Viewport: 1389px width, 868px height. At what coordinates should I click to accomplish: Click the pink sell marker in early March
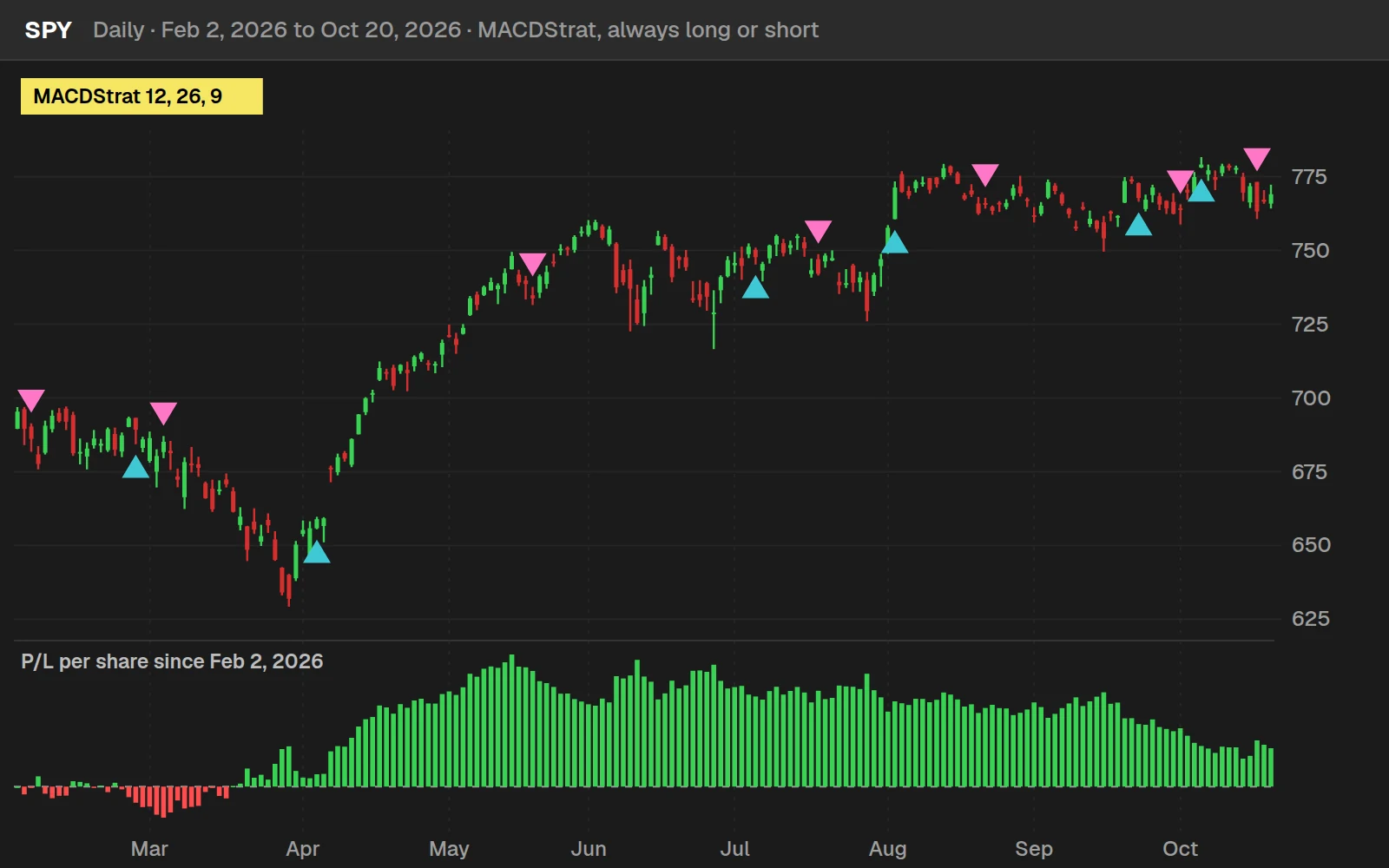pyautogui.click(x=163, y=413)
